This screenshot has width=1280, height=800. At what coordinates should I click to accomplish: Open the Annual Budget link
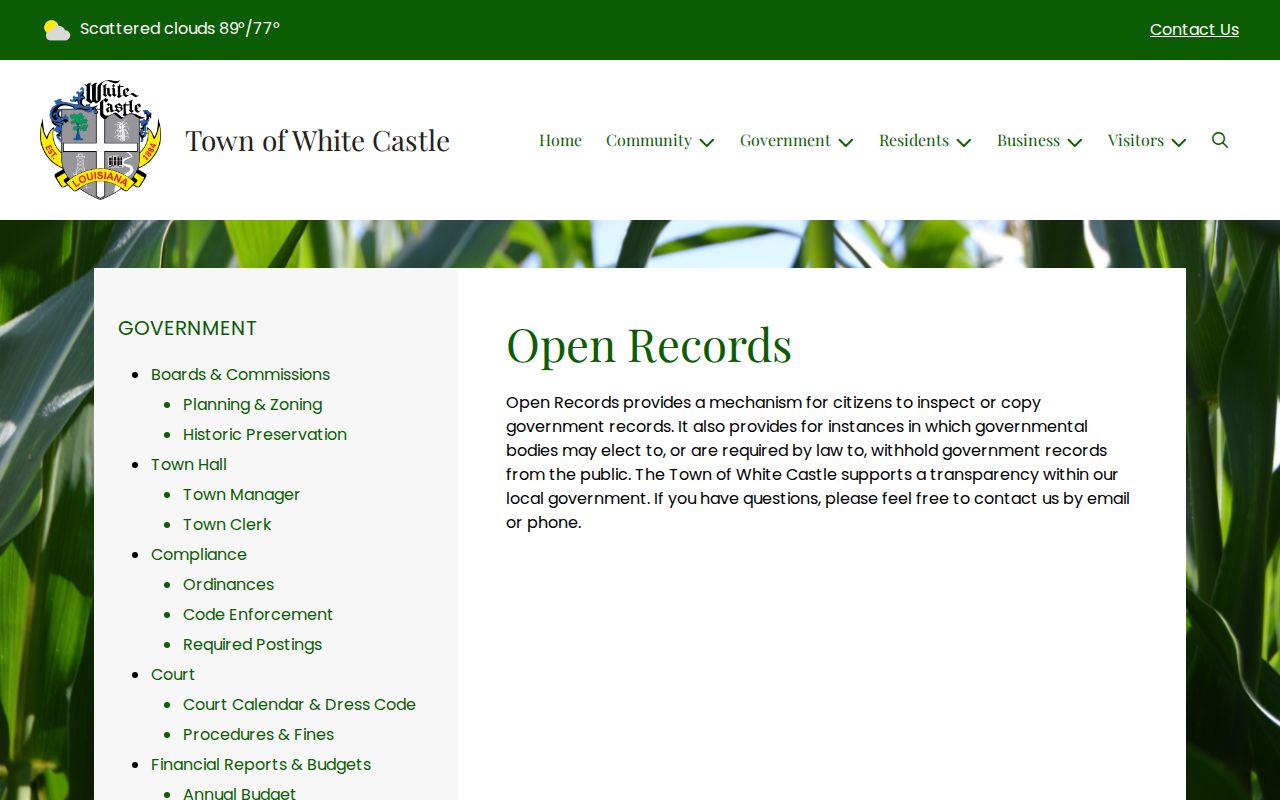coord(239,793)
